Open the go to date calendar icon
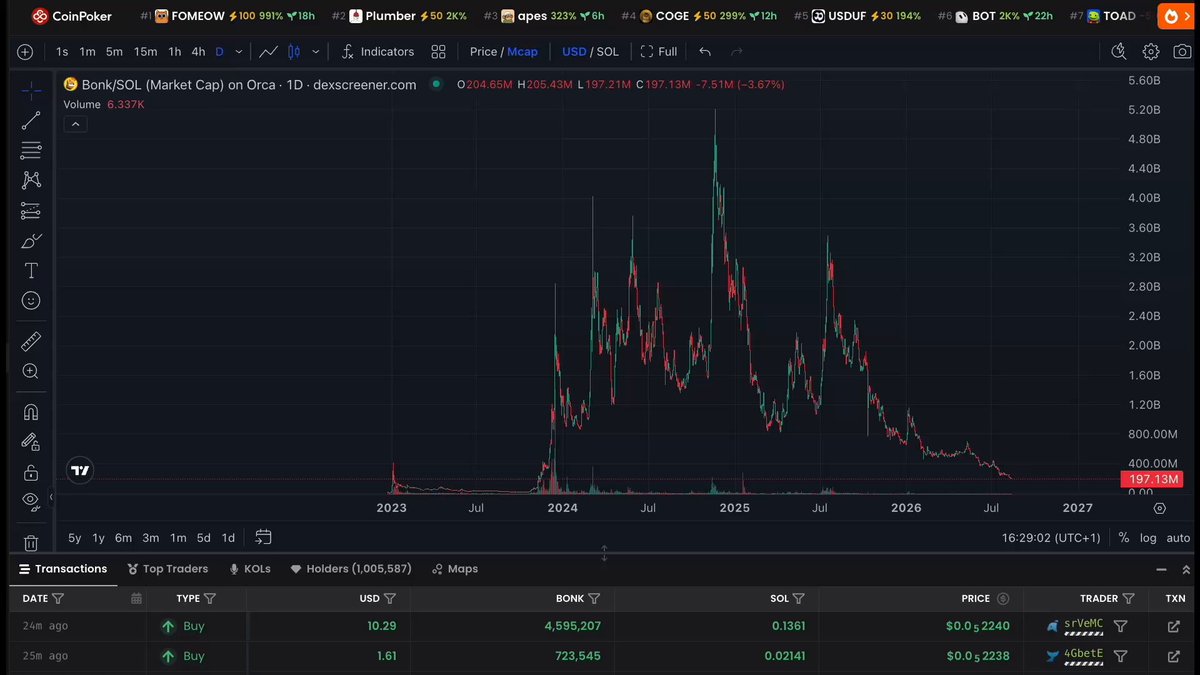Screen dimensions: 1200x675 click(x=263, y=538)
